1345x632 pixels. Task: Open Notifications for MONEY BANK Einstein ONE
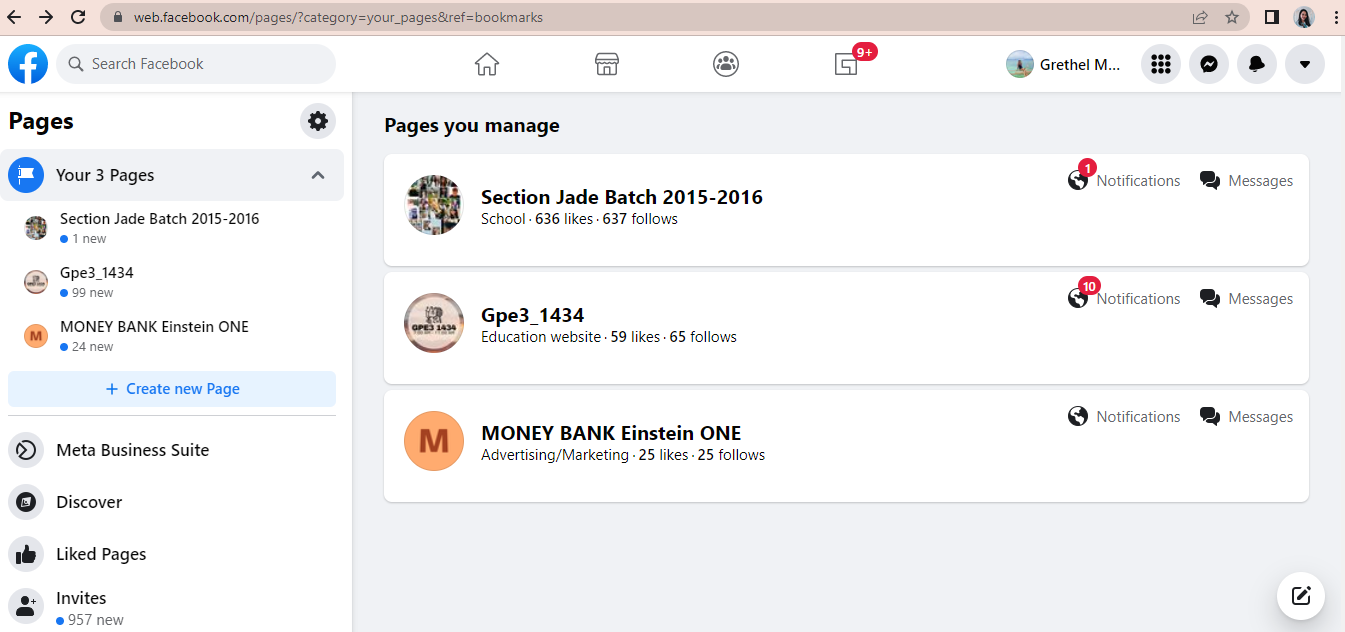tap(1124, 417)
